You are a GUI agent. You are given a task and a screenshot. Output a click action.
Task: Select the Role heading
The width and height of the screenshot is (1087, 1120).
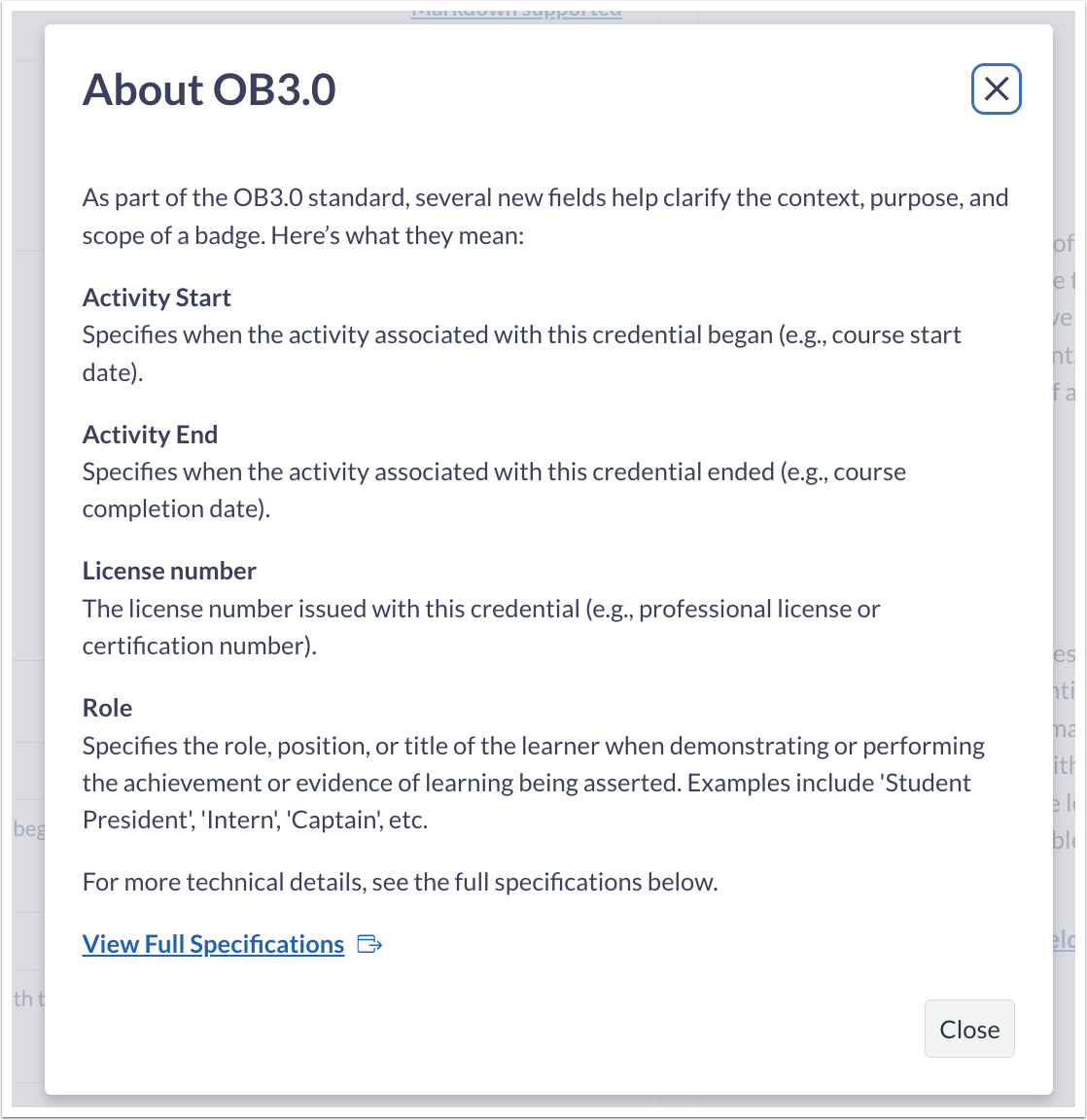click(x=107, y=708)
